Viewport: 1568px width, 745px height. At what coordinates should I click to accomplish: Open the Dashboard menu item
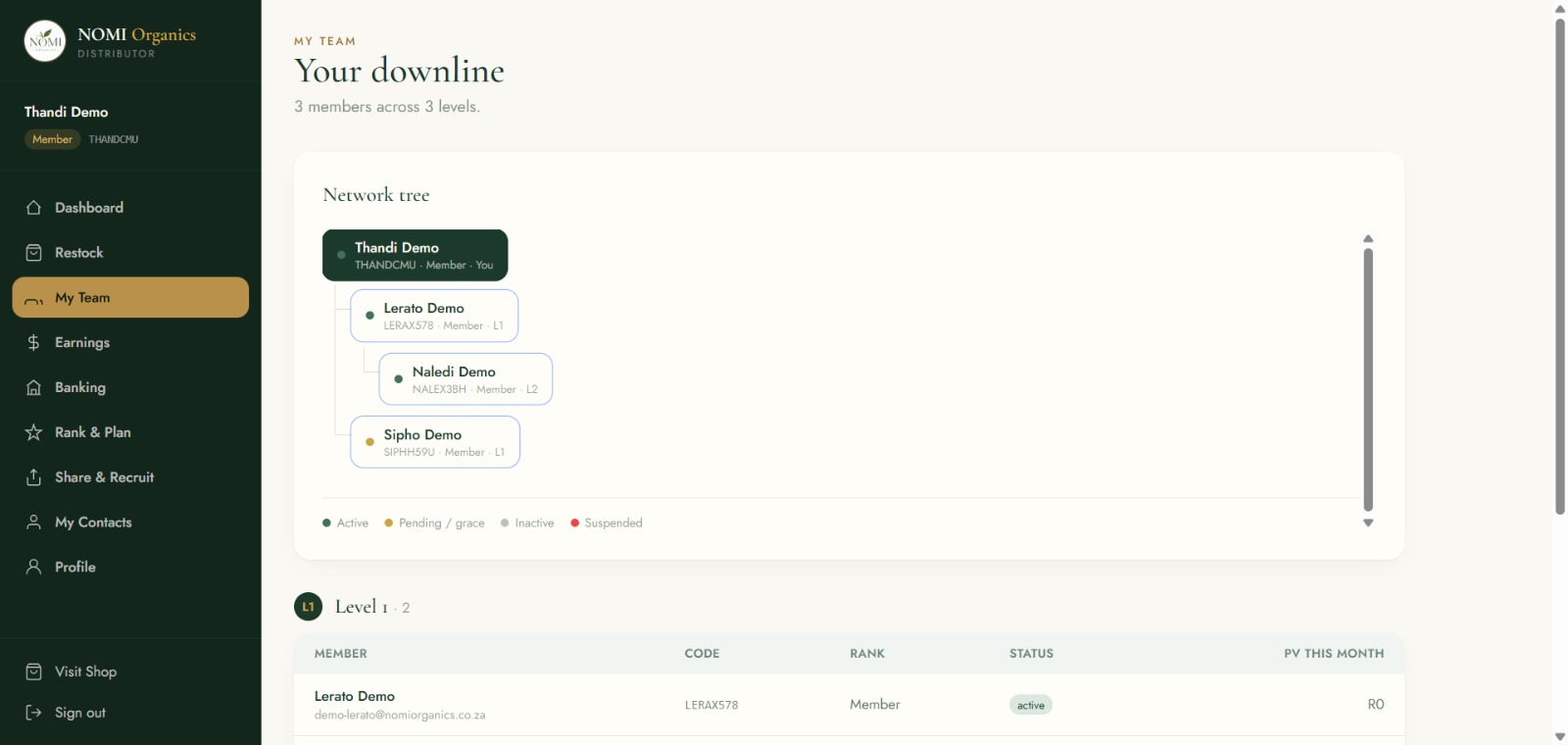(x=130, y=208)
